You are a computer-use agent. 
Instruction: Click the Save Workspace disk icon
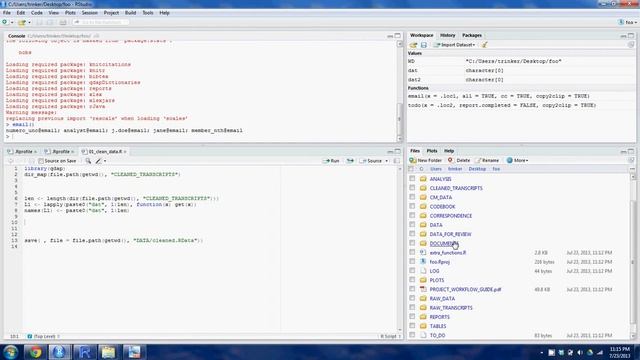coord(424,45)
